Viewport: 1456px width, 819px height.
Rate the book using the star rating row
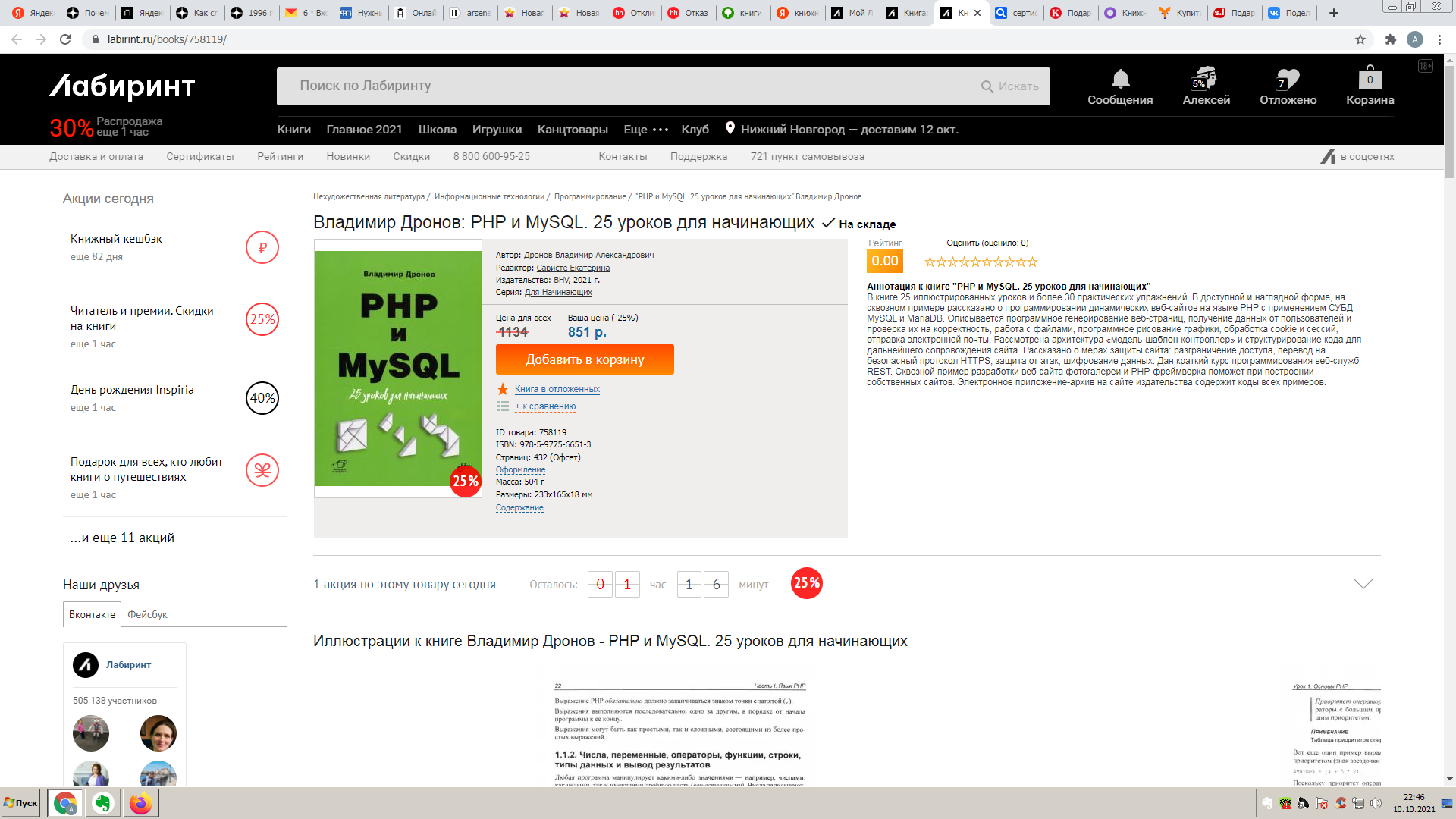(981, 262)
